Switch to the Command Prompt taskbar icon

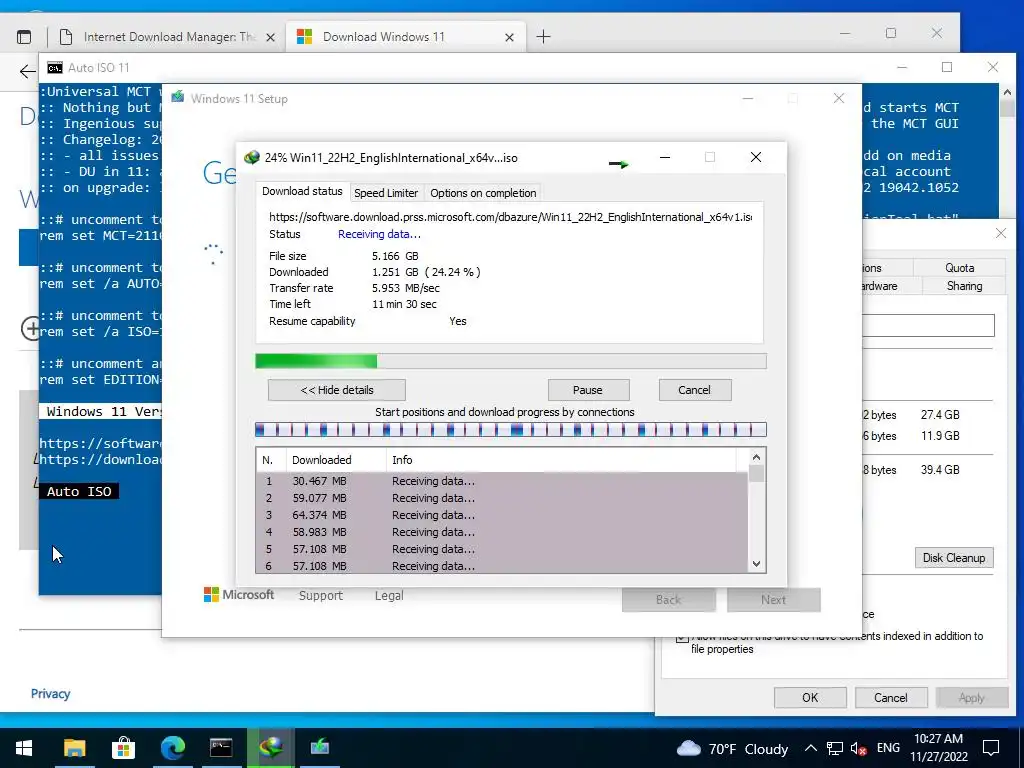click(x=221, y=748)
